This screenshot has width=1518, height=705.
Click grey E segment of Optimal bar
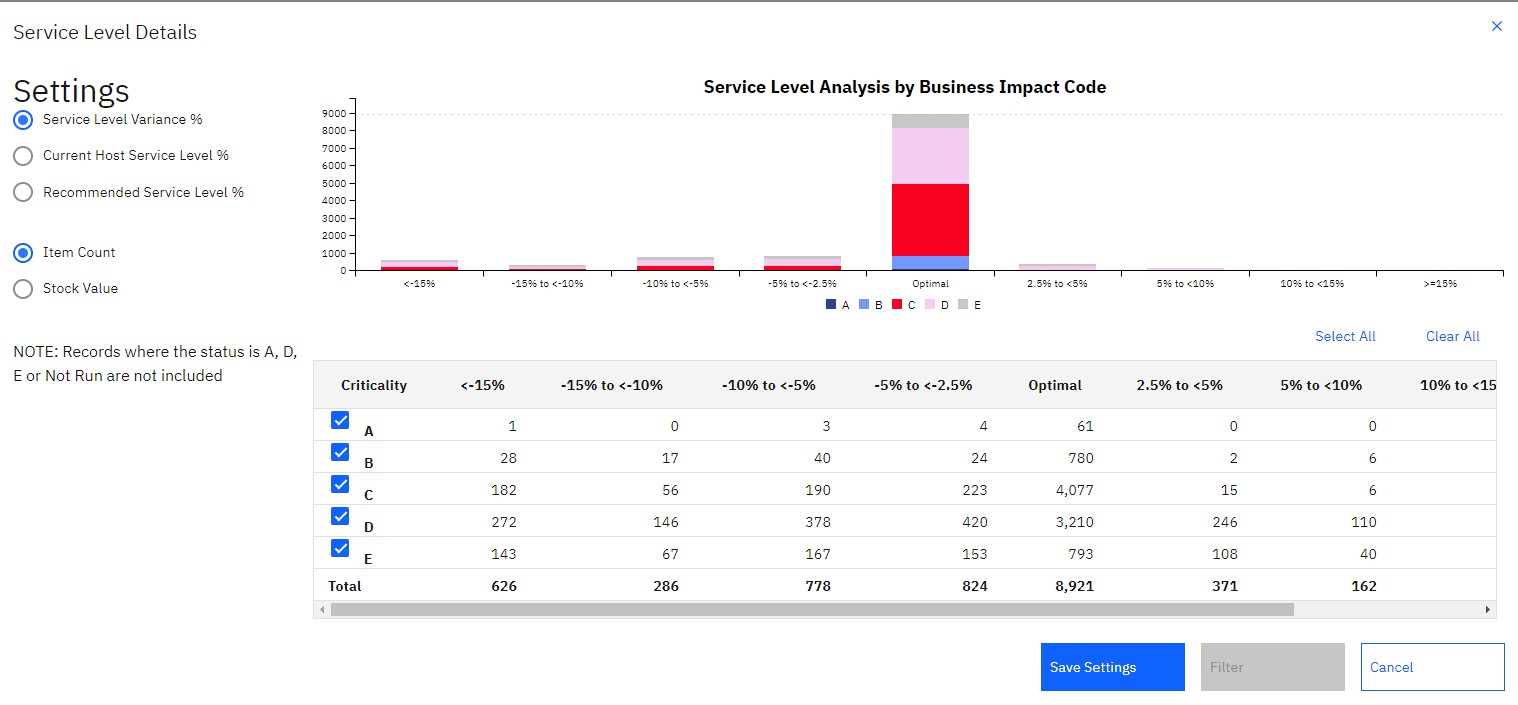pos(930,121)
